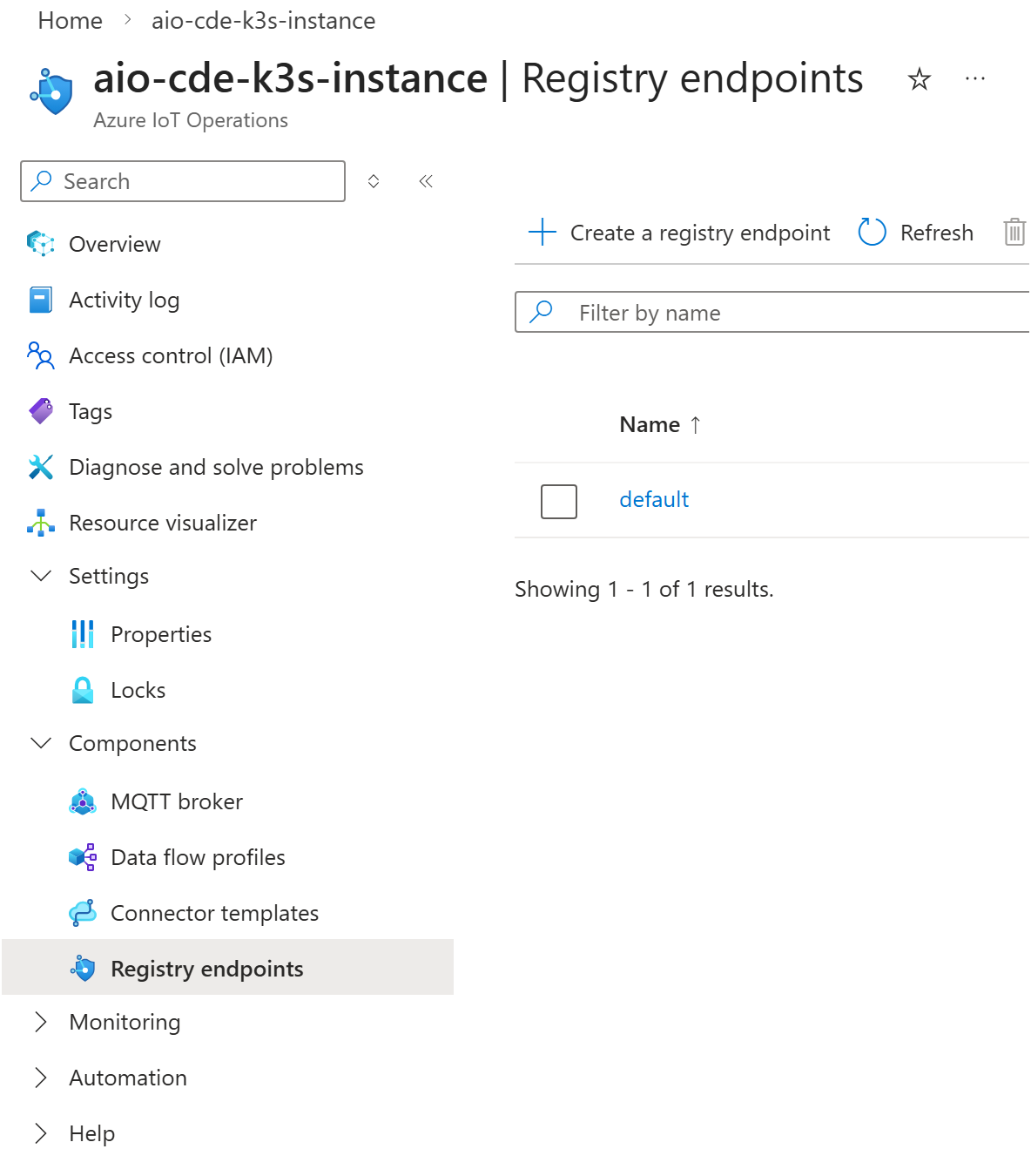Click the Access control people icon
The width and height of the screenshot is (1031, 1176).
pos(41,355)
